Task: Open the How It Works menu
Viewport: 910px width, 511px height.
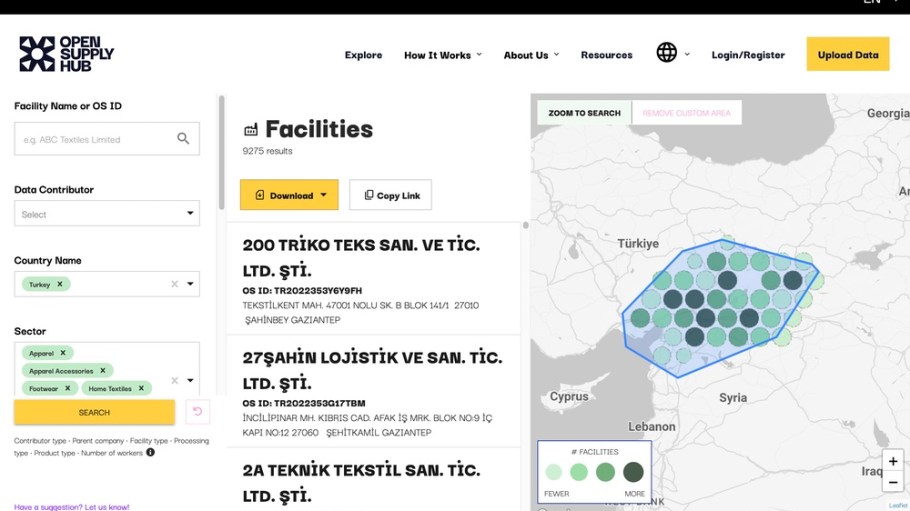Action: (x=443, y=55)
